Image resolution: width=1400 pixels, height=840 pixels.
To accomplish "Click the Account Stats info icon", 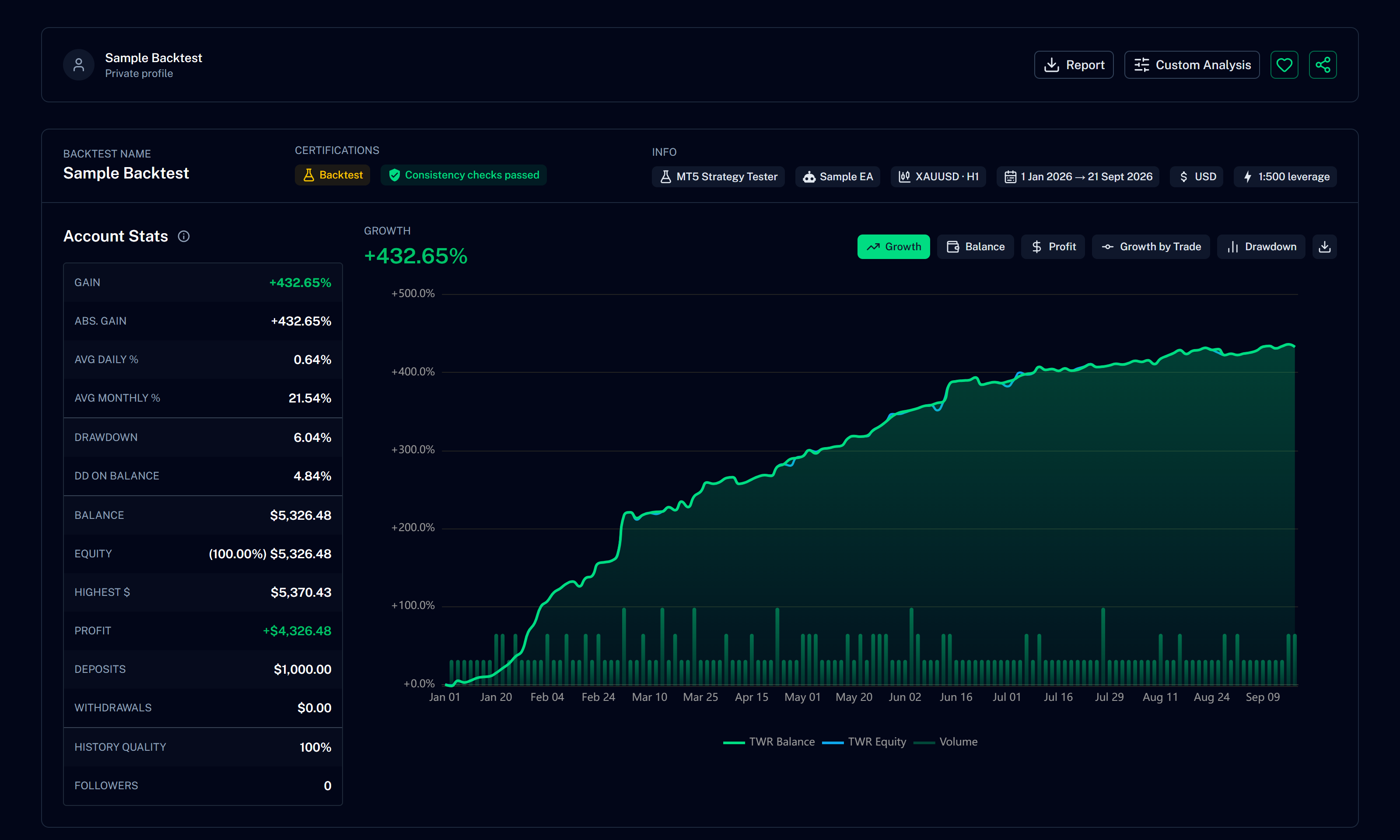I will (184, 237).
